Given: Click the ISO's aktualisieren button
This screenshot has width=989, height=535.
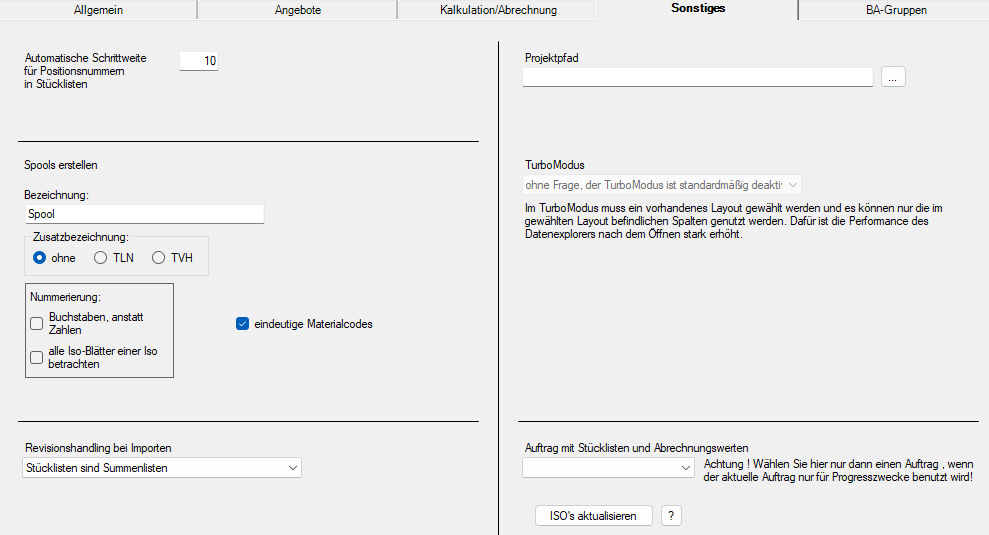Looking at the screenshot, I should coord(594,516).
